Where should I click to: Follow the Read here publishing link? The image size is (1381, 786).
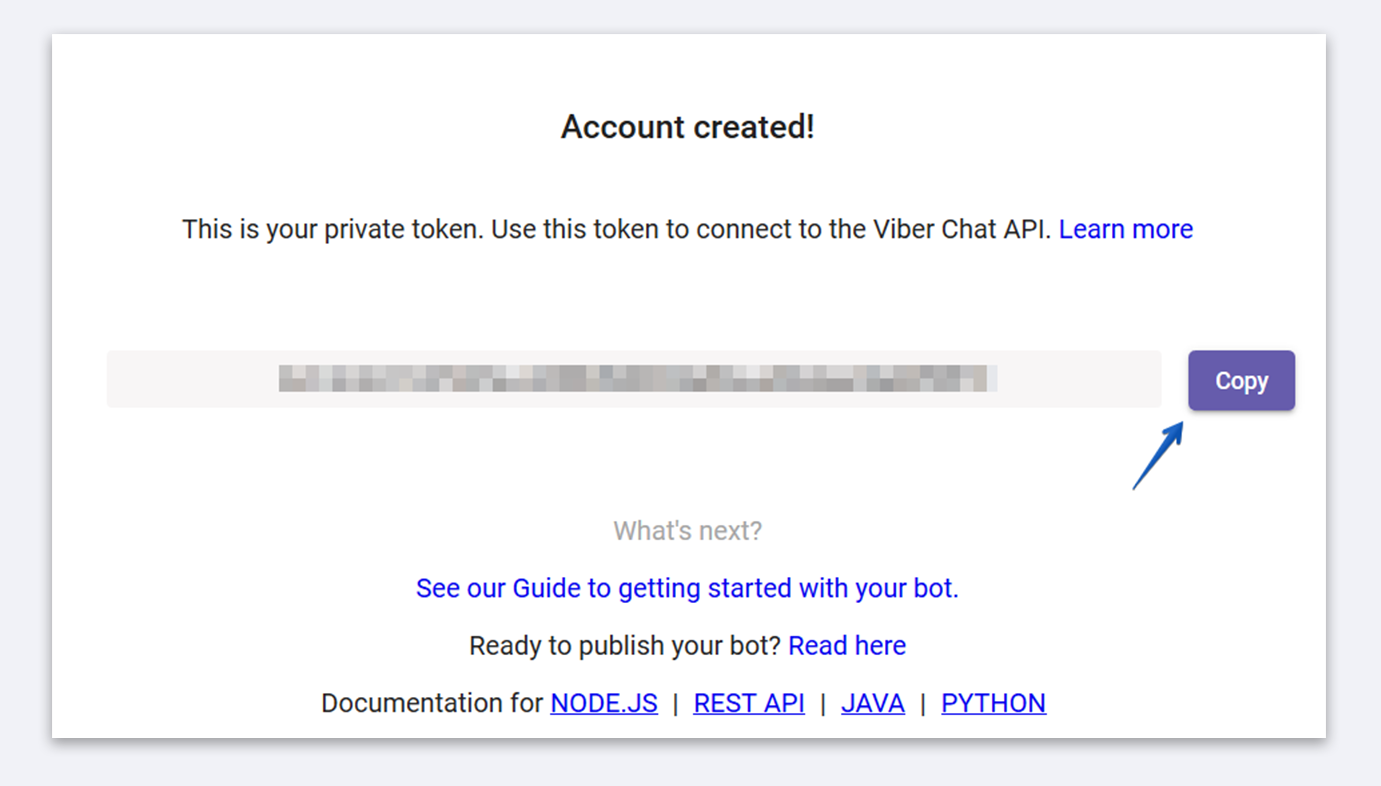[x=847, y=646]
